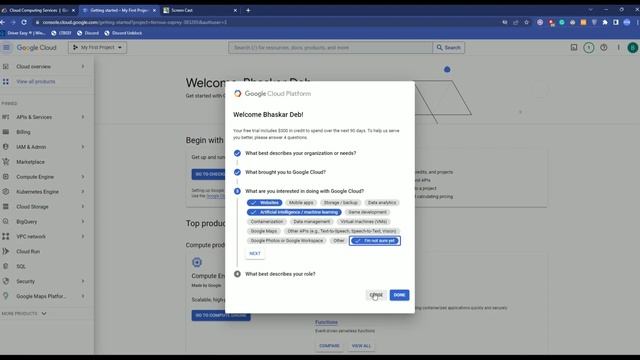Click the Google Maps Platform pin icon
This screenshot has width=640, height=360.
click(x=6, y=296)
